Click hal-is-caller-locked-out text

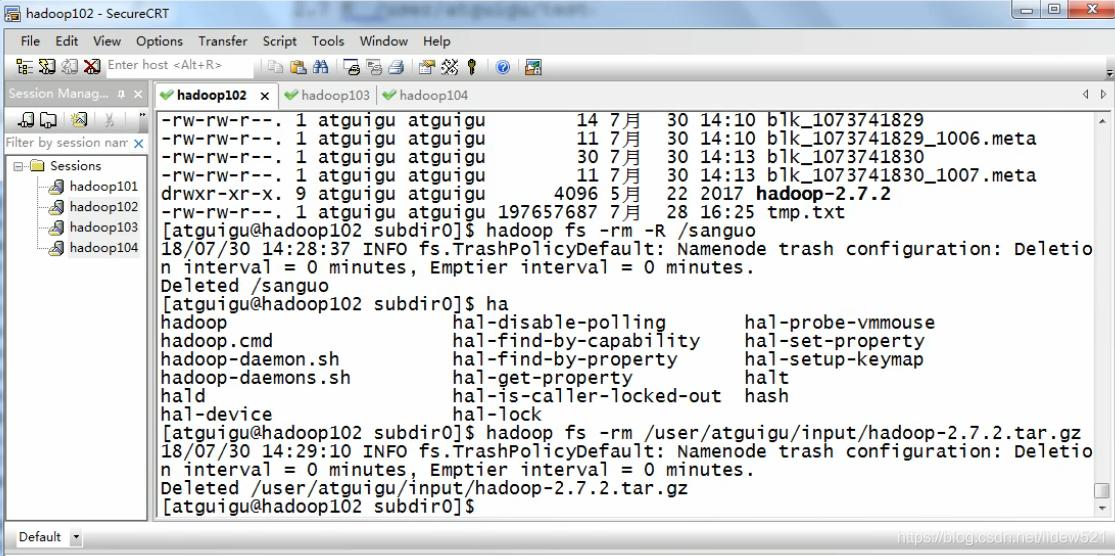(587, 396)
